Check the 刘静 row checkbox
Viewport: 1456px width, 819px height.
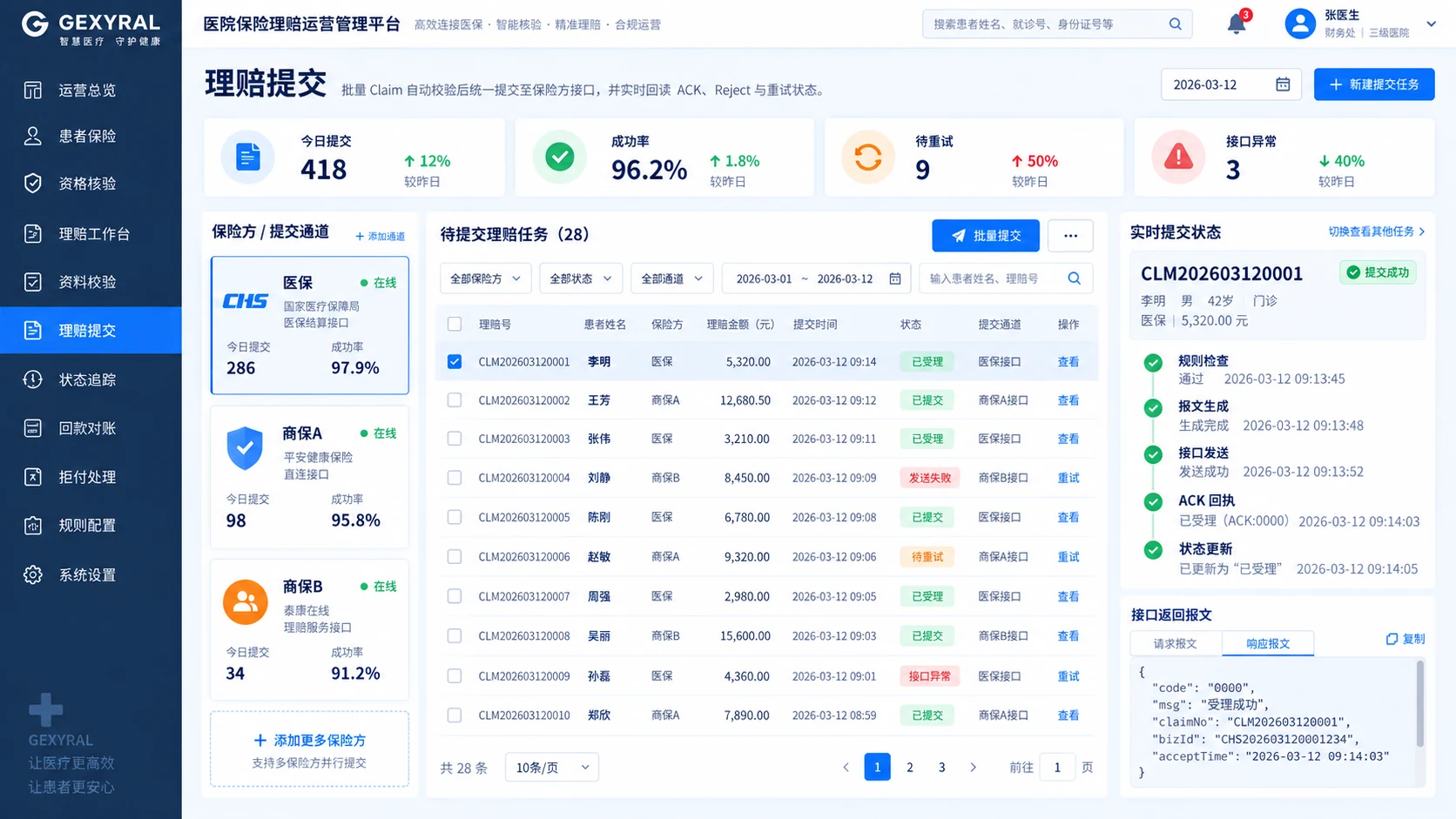pos(455,478)
